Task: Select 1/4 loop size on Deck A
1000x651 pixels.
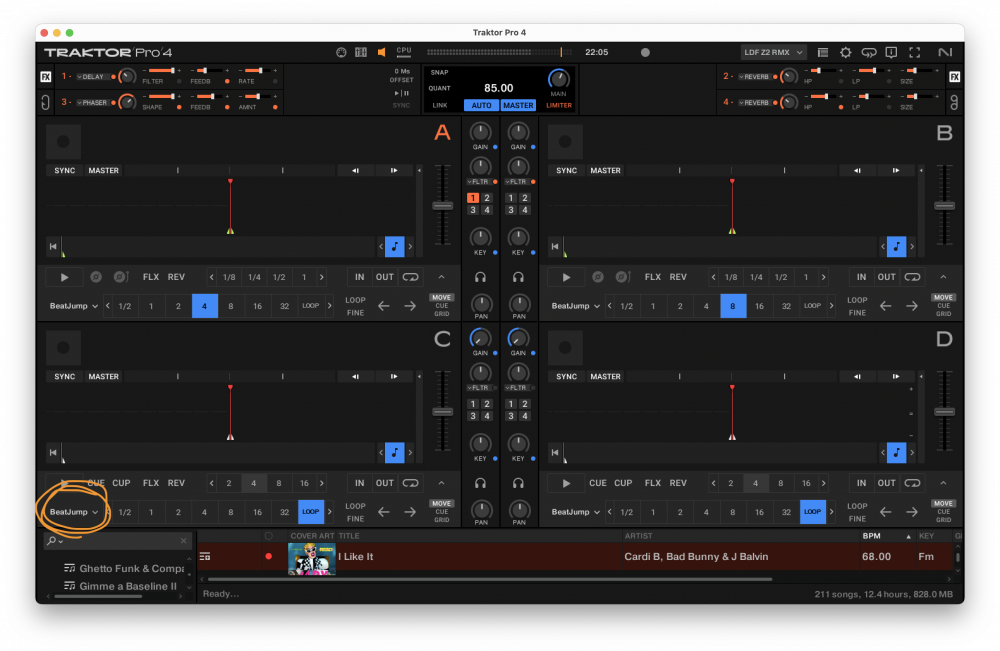Action: click(254, 277)
